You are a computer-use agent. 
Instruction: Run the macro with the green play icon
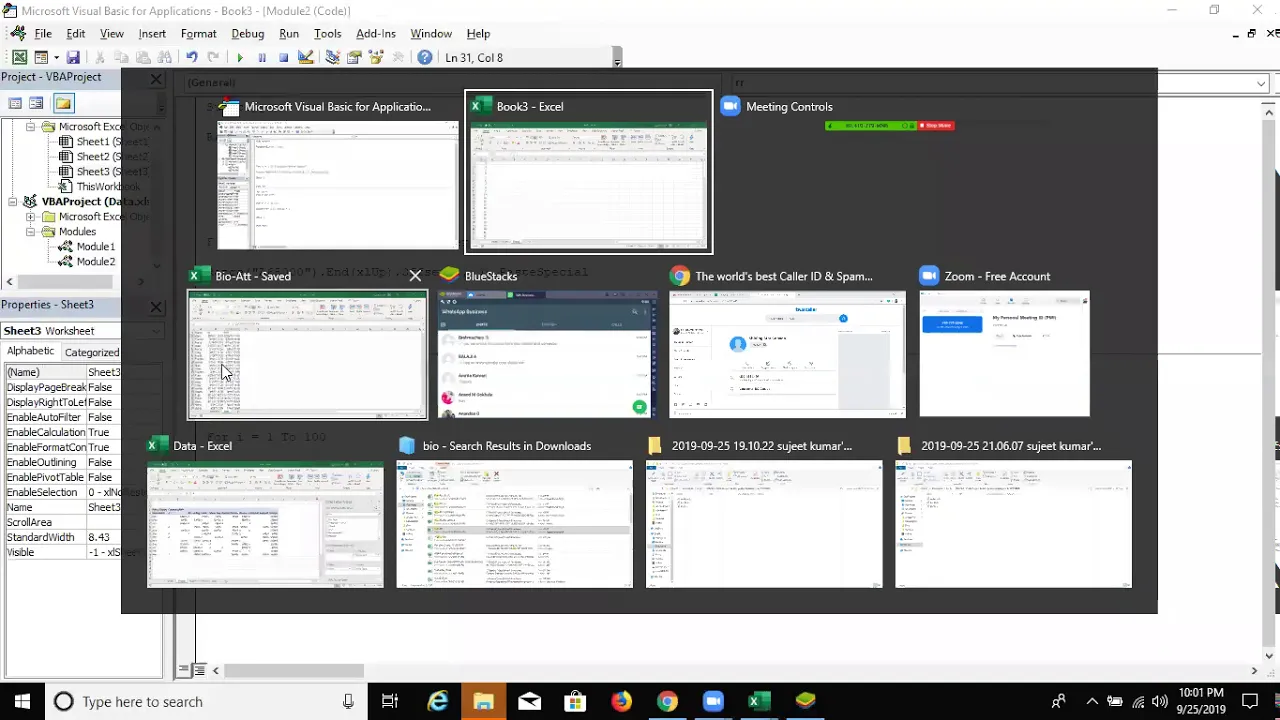click(239, 58)
